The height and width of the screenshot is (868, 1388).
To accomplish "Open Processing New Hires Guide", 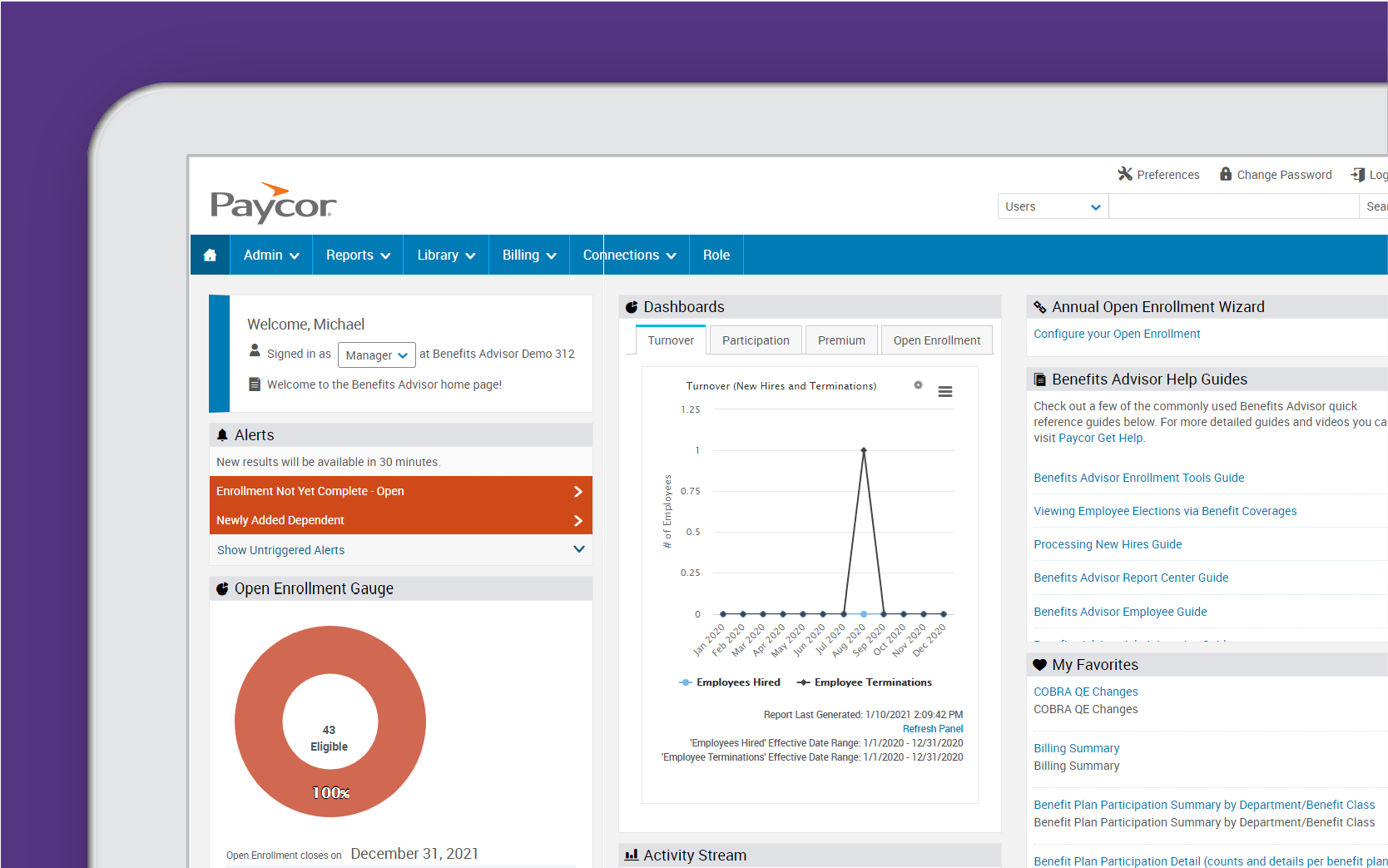I will [1108, 544].
